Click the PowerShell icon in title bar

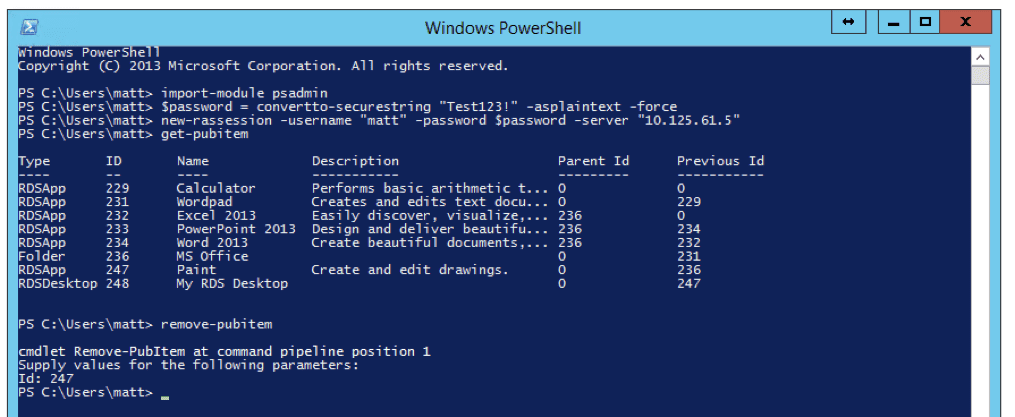29,27
